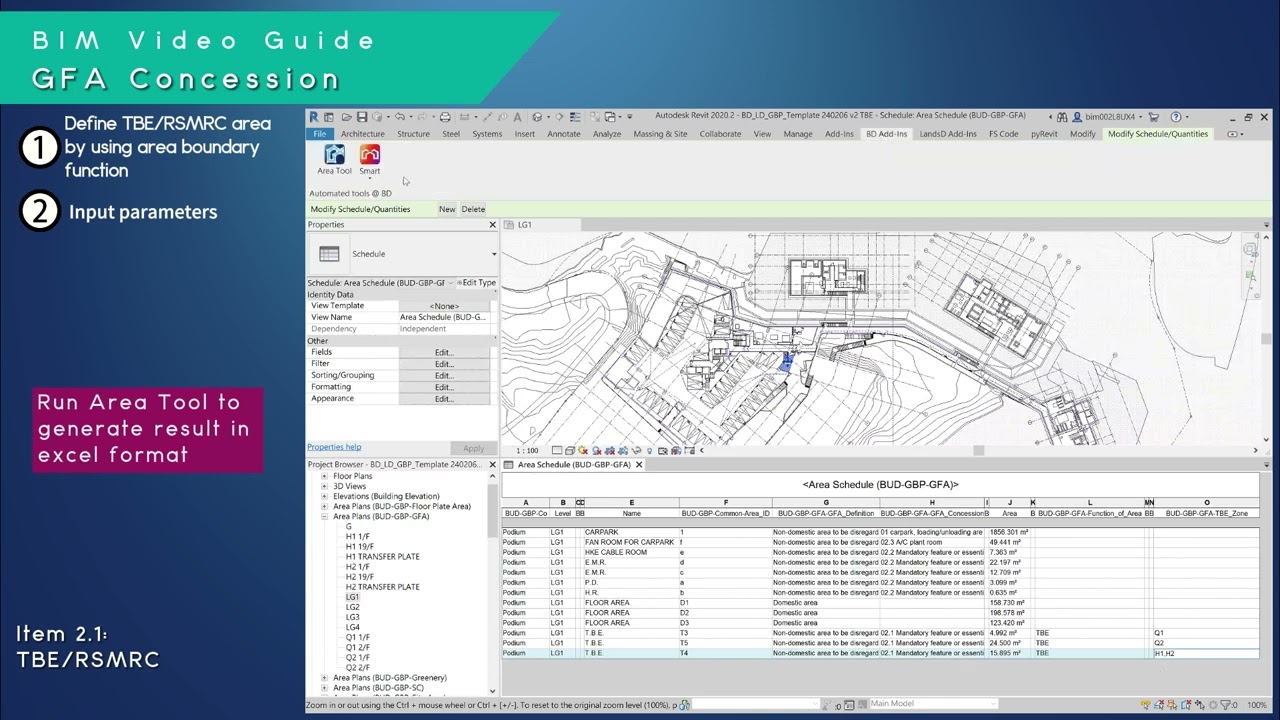Click the H1,H2 TBE zone cell
1280x720 pixels.
[x=1205, y=653]
